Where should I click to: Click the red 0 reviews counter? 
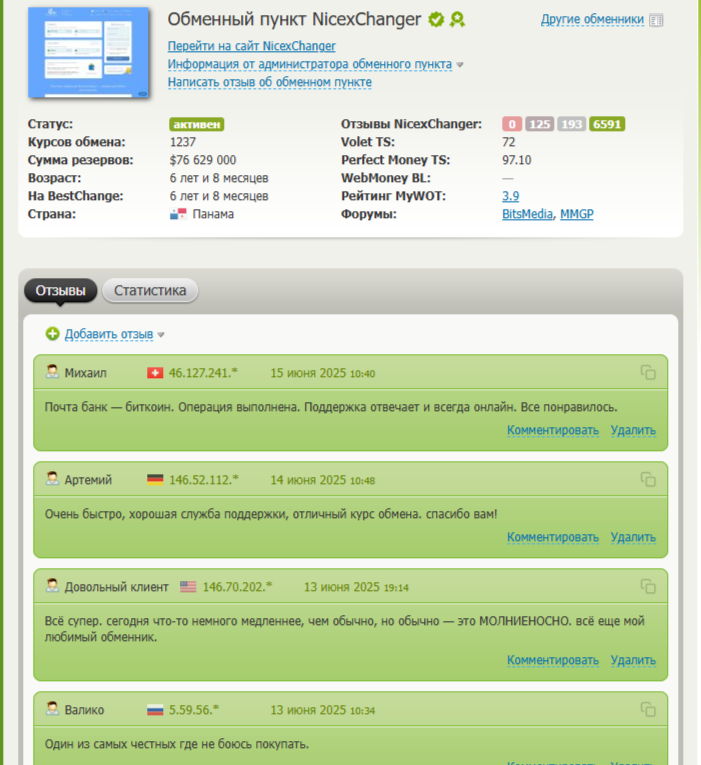point(512,124)
